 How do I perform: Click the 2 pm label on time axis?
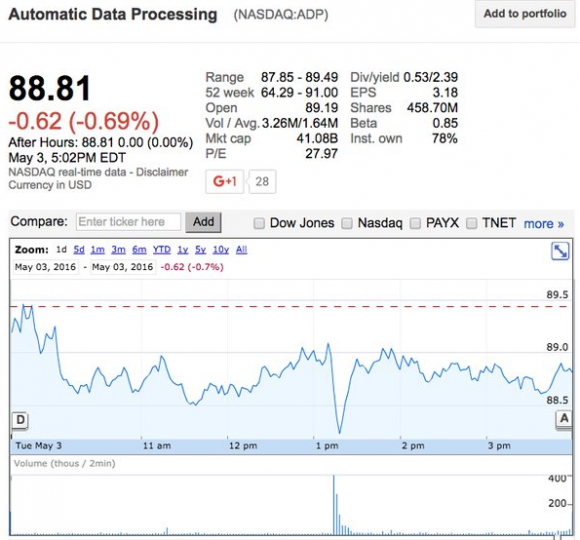[x=413, y=446]
